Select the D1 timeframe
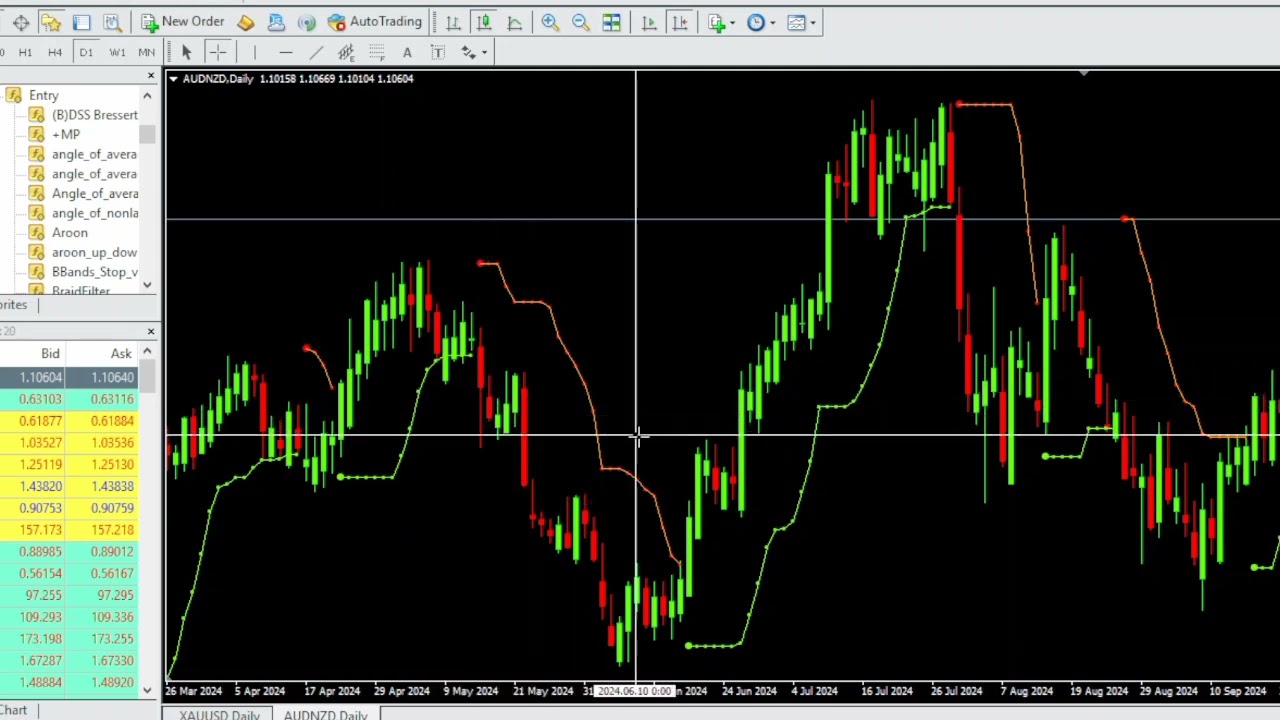 (x=86, y=52)
